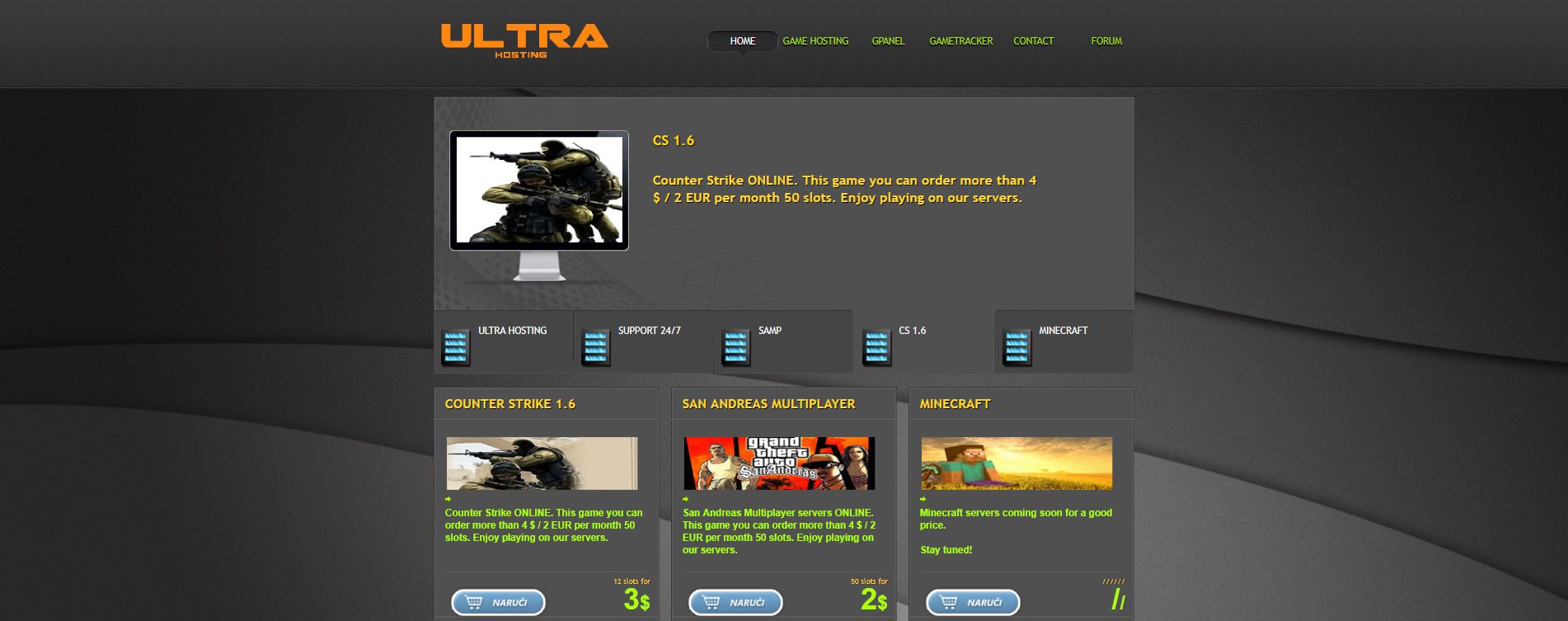Go to GAME HOSTING page
The width and height of the screenshot is (1568, 621).
815,41
